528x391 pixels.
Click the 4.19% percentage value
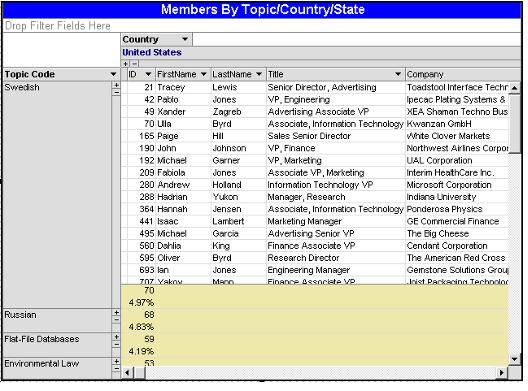(141, 352)
